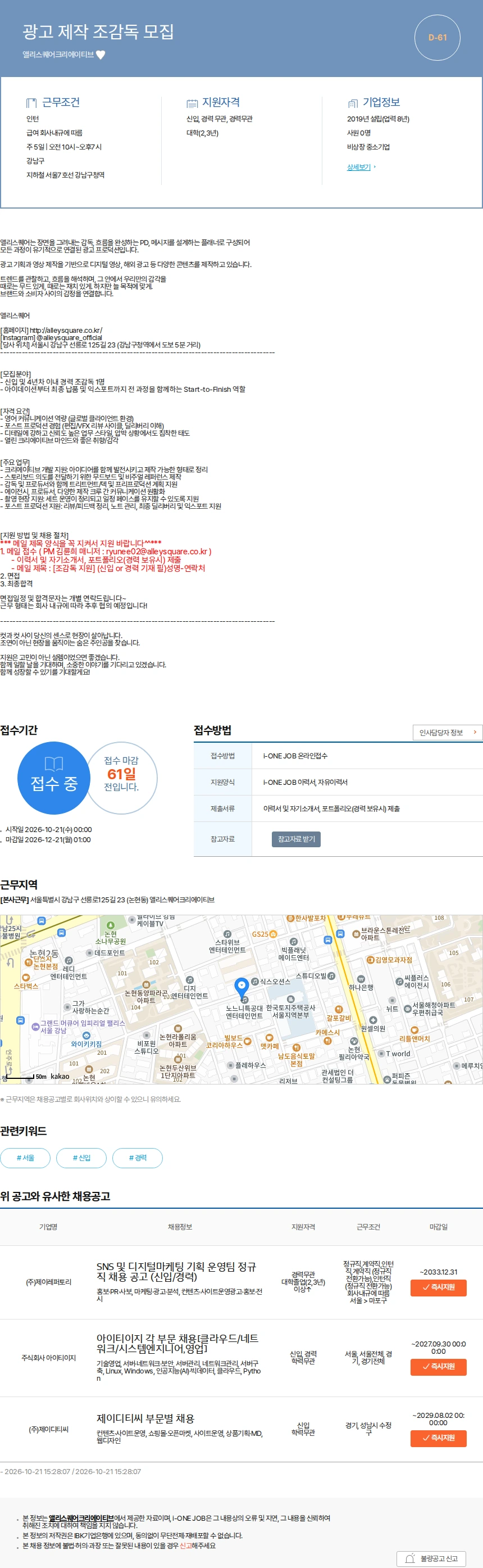Click the company name 앨리스퀘어크리에이티브 in header

pyautogui.click(x=58, y=54)
